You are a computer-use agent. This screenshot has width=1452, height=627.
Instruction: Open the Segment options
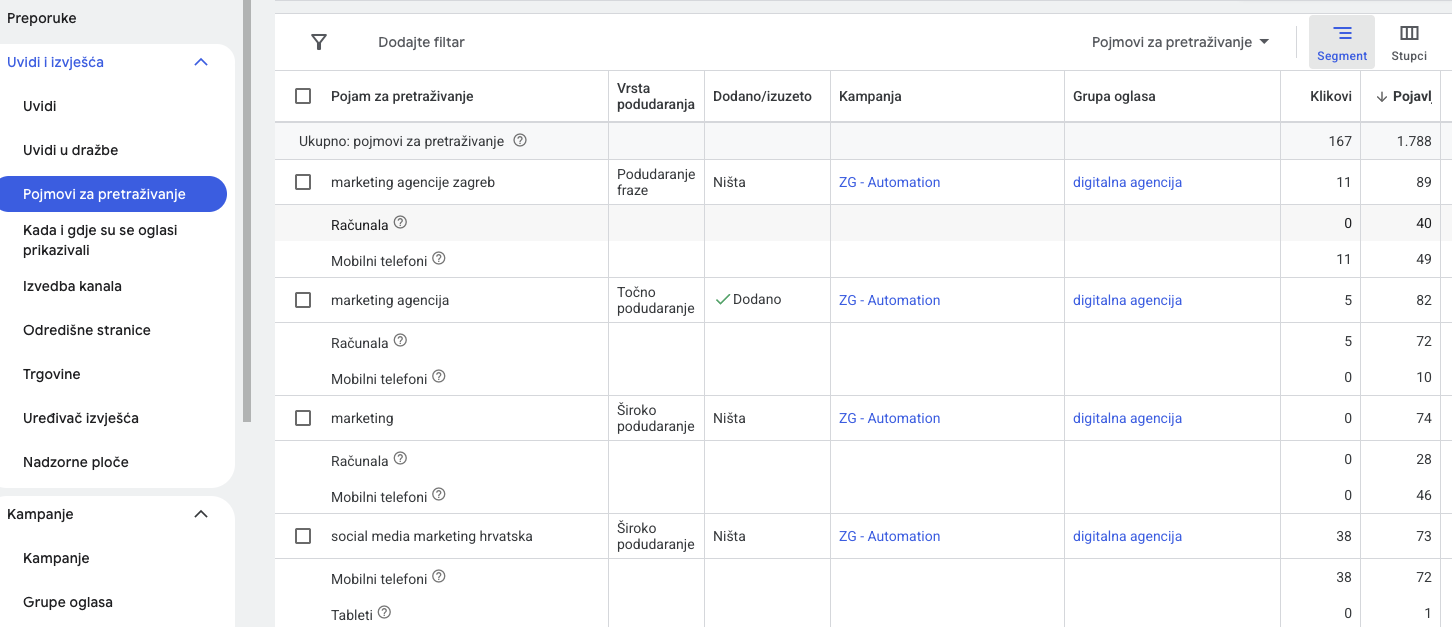[1341, 42]
